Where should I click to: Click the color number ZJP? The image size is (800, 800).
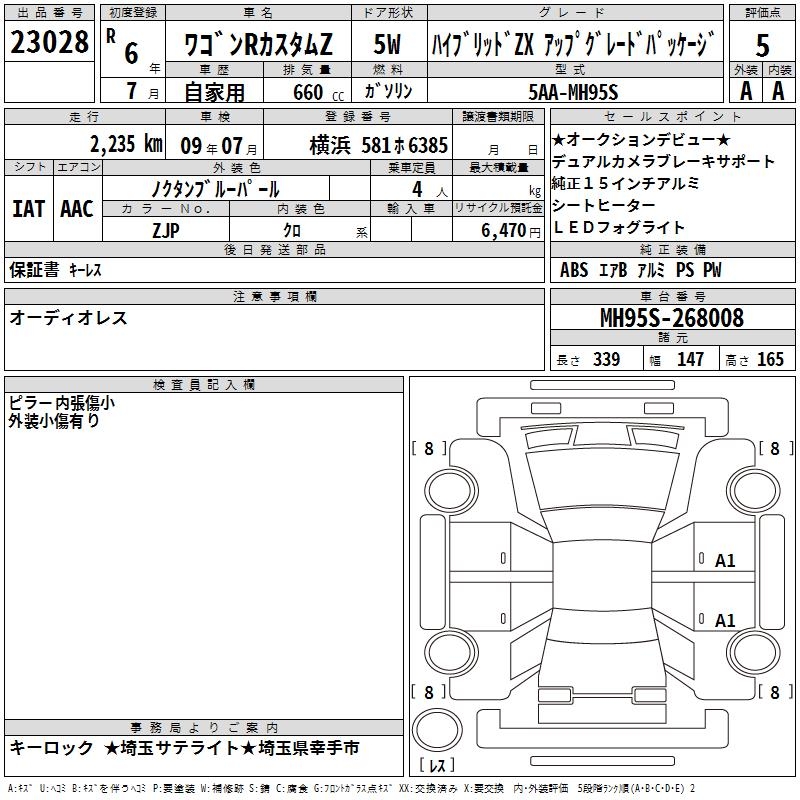pos(166,230)
